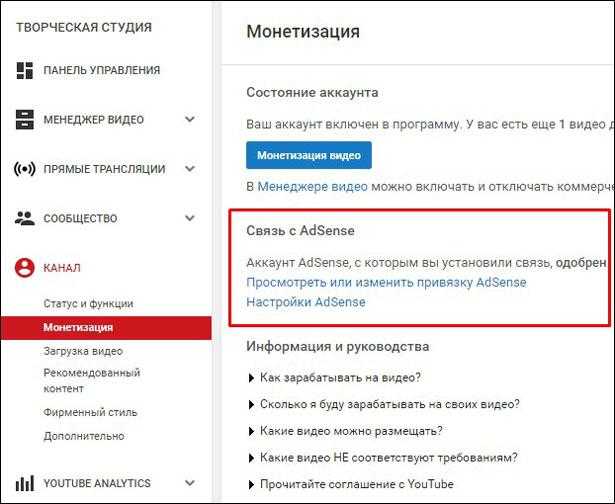Expand the Прямые трансляции section chevron
The width and height of the screenshot is (615, 504).
click(190, 169)
